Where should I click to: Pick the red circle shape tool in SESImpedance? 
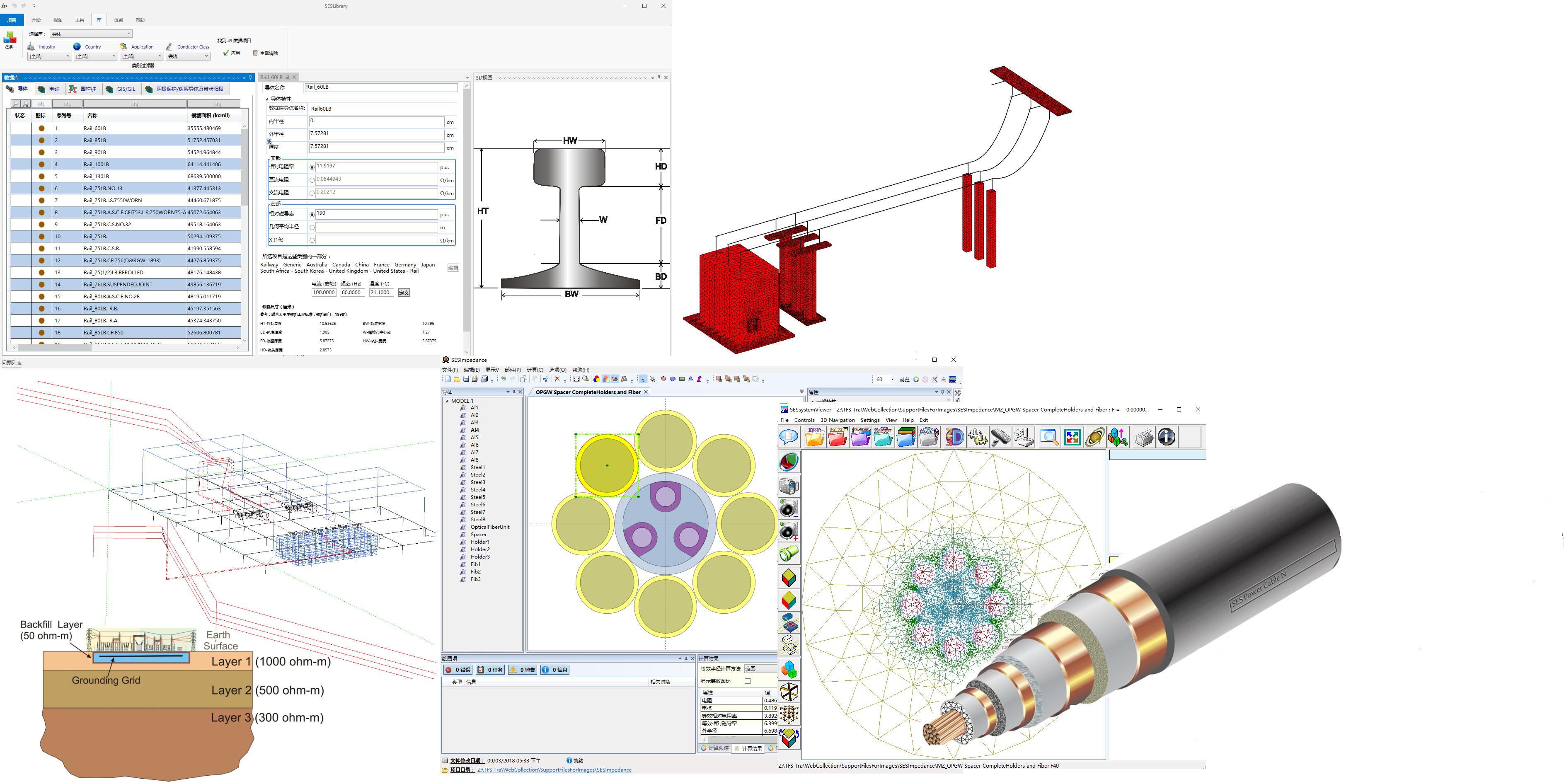663,380
